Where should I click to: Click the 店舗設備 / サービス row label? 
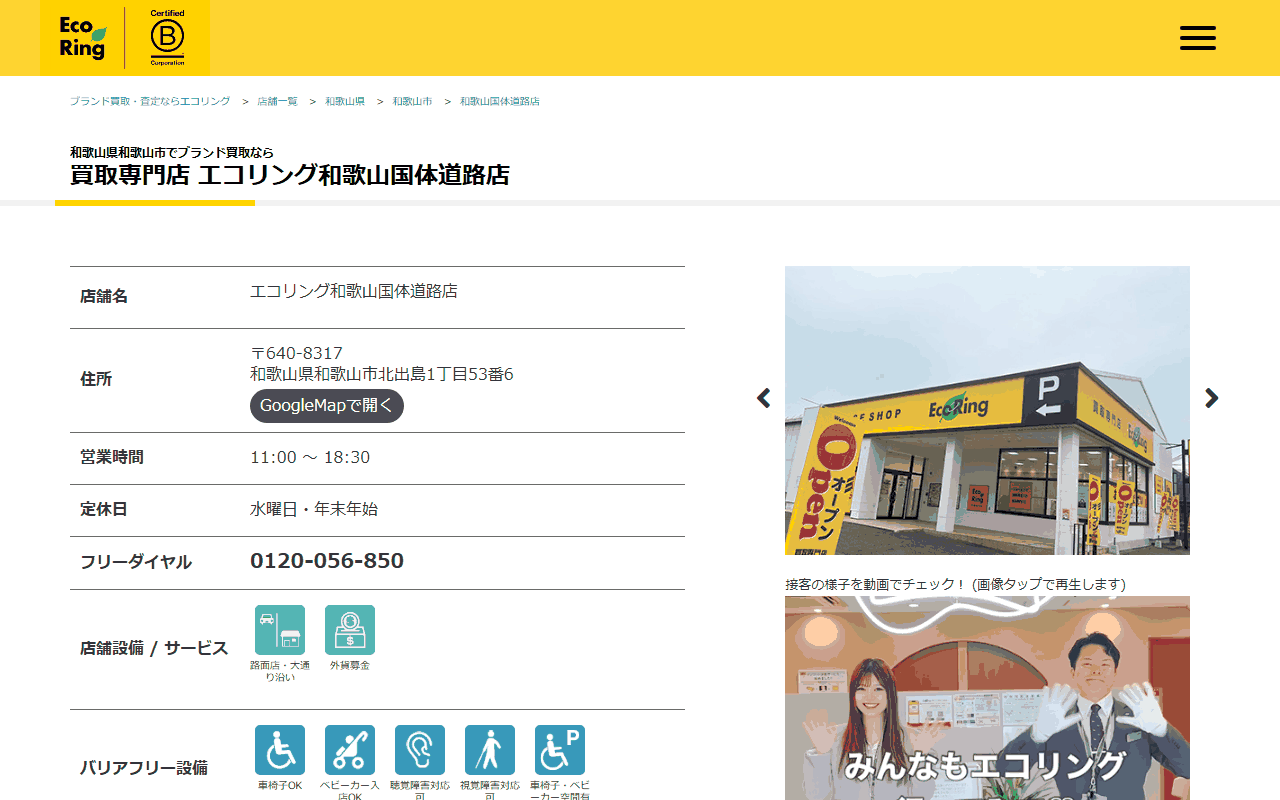point(154,648)
